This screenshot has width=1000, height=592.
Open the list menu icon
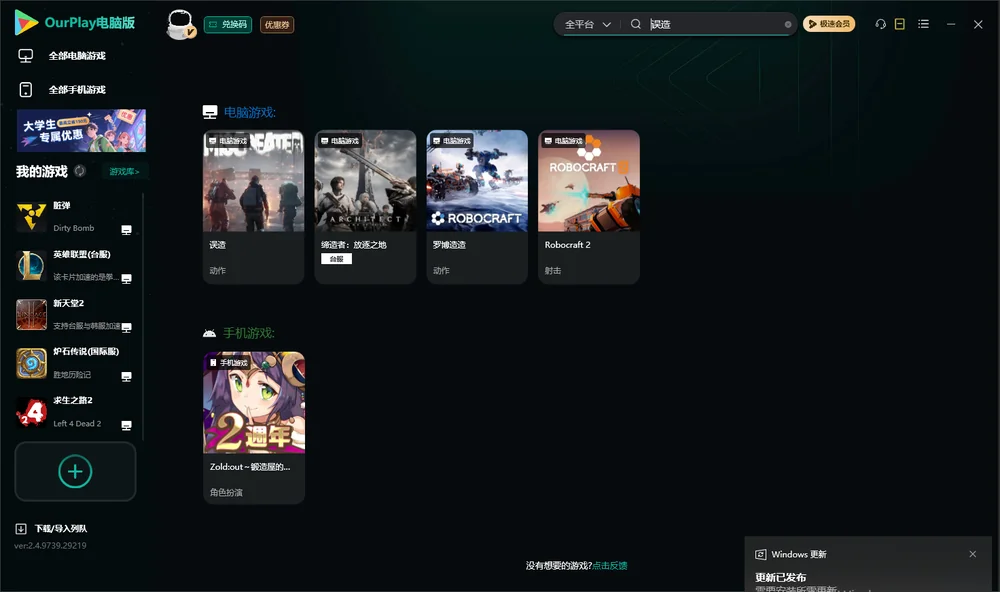[x=923, y=24]
